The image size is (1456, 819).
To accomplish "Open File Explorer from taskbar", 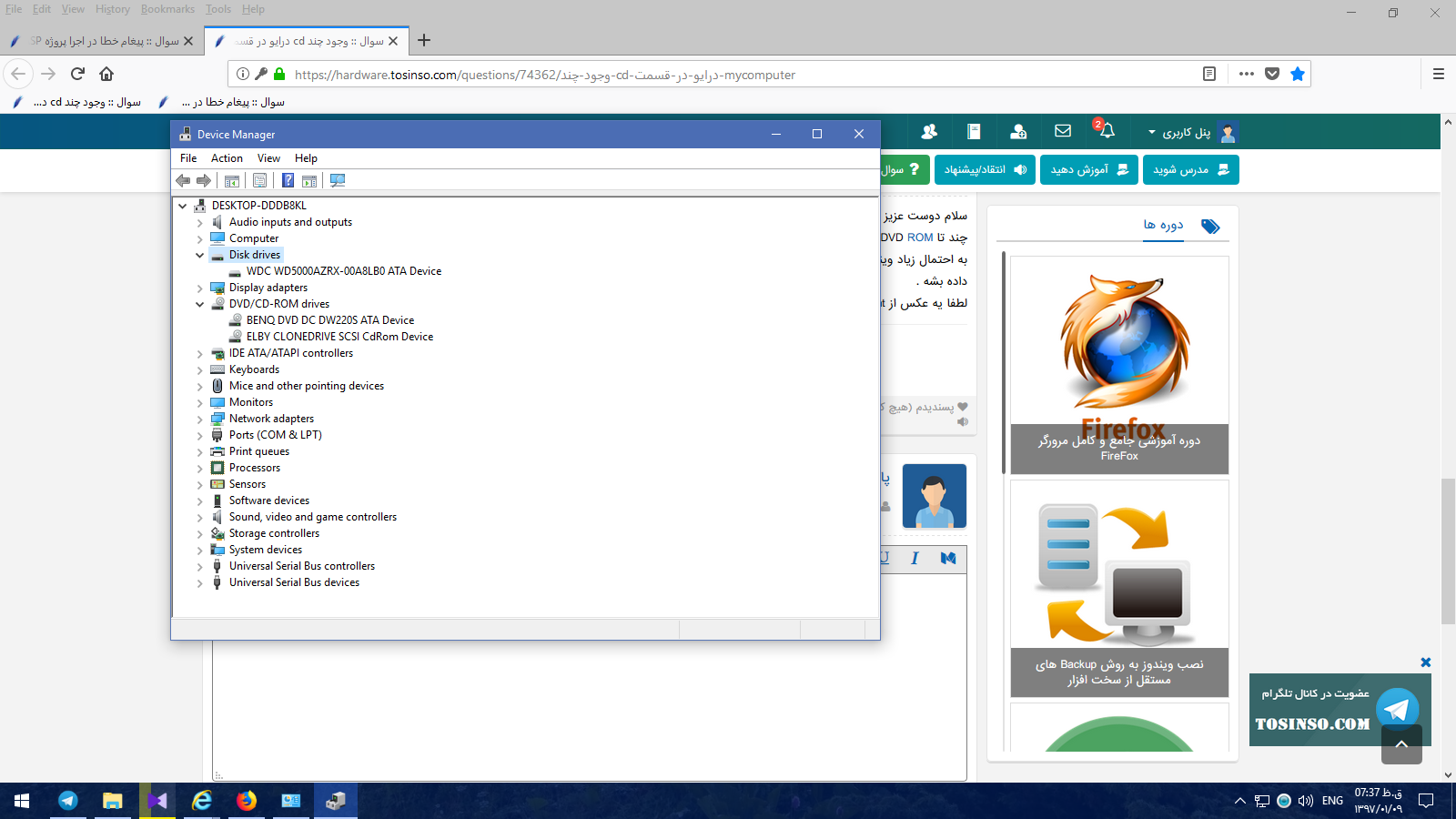I will (x=113, y=801).
